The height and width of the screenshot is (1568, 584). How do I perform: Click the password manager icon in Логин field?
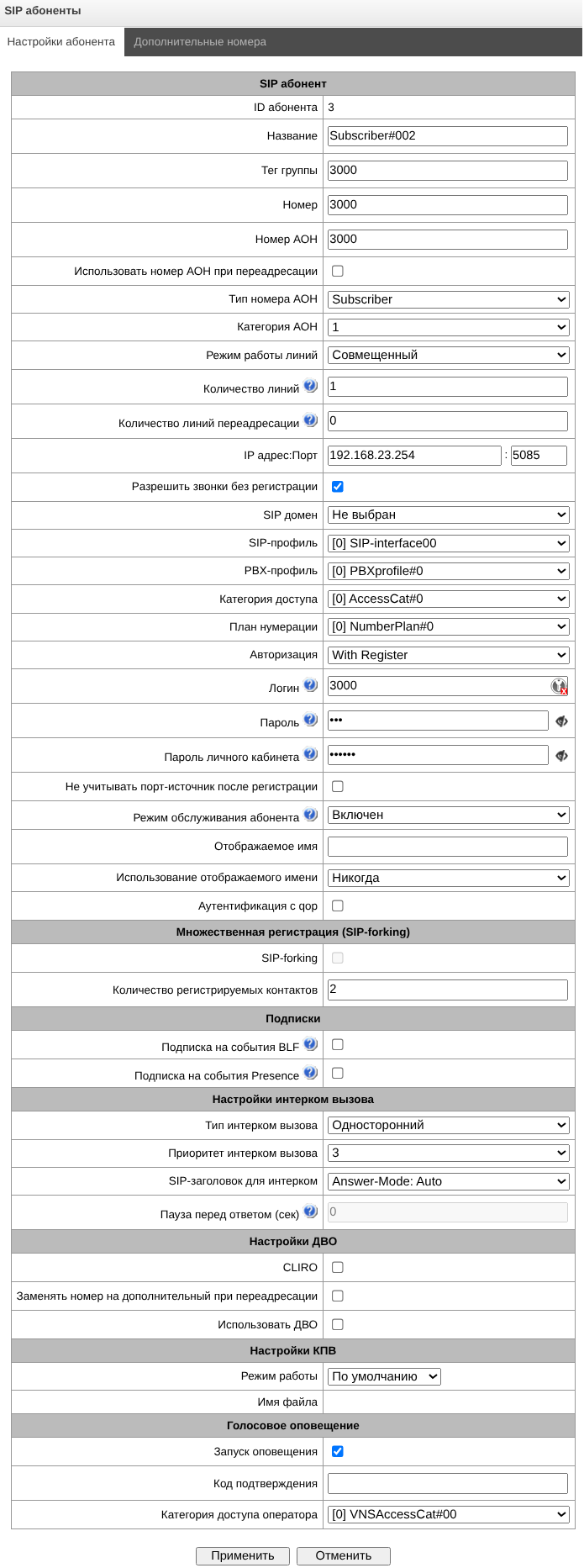coord(559,687)
